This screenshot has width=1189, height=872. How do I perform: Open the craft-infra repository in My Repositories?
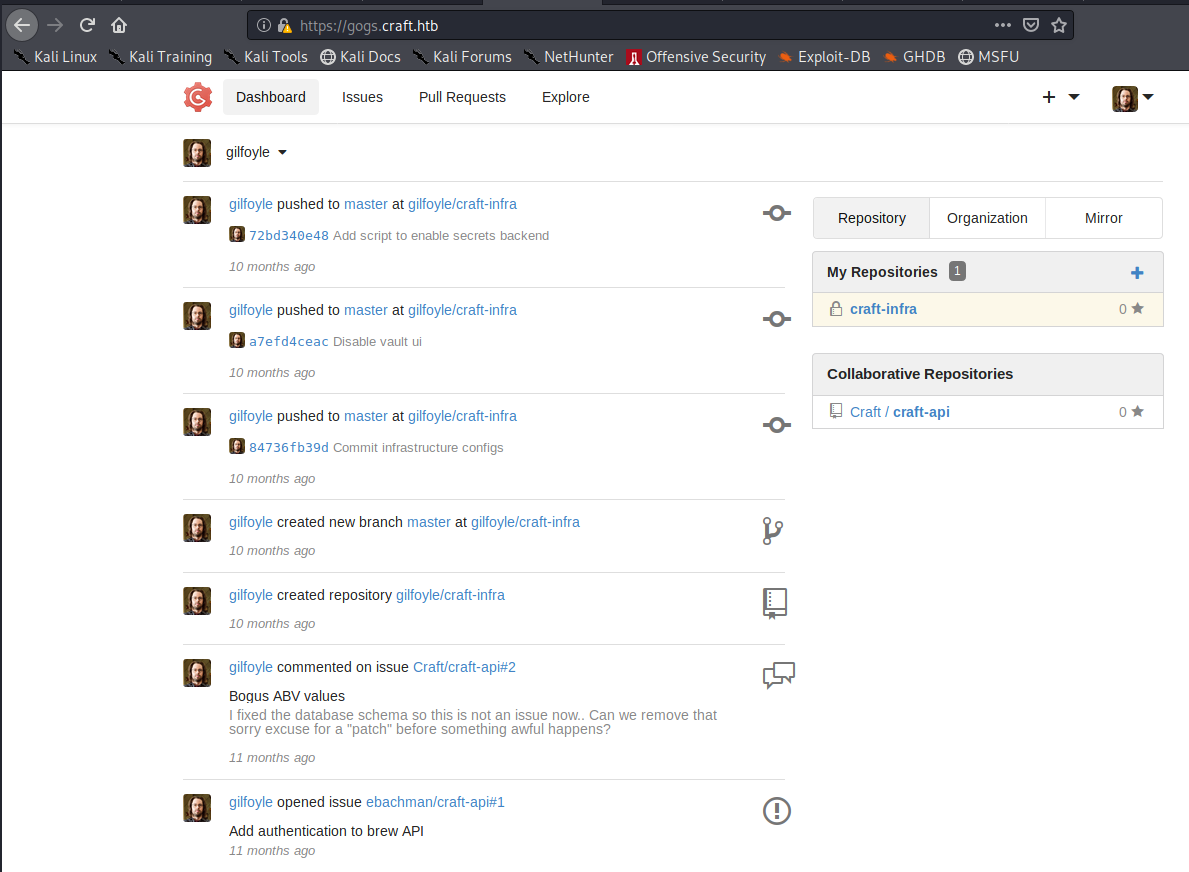pos(883,309)
